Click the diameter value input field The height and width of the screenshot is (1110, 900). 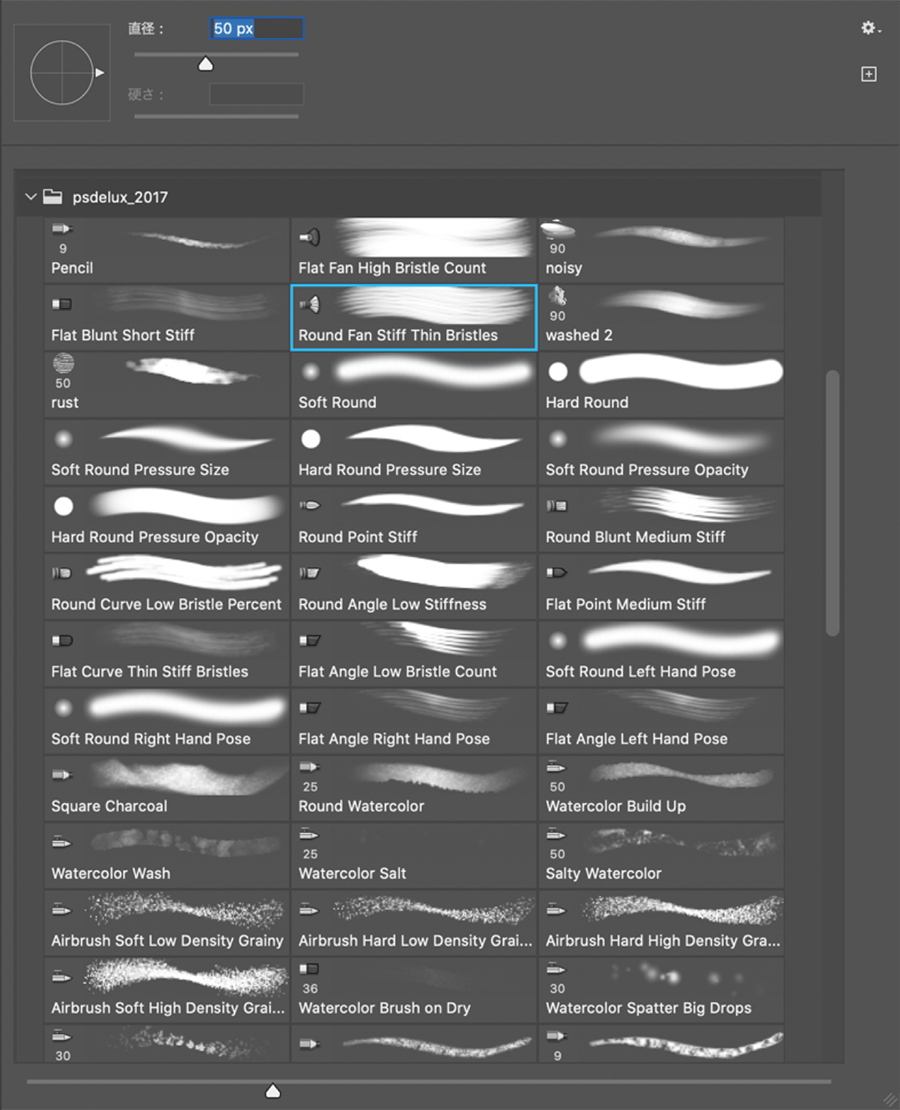(257, 28)
